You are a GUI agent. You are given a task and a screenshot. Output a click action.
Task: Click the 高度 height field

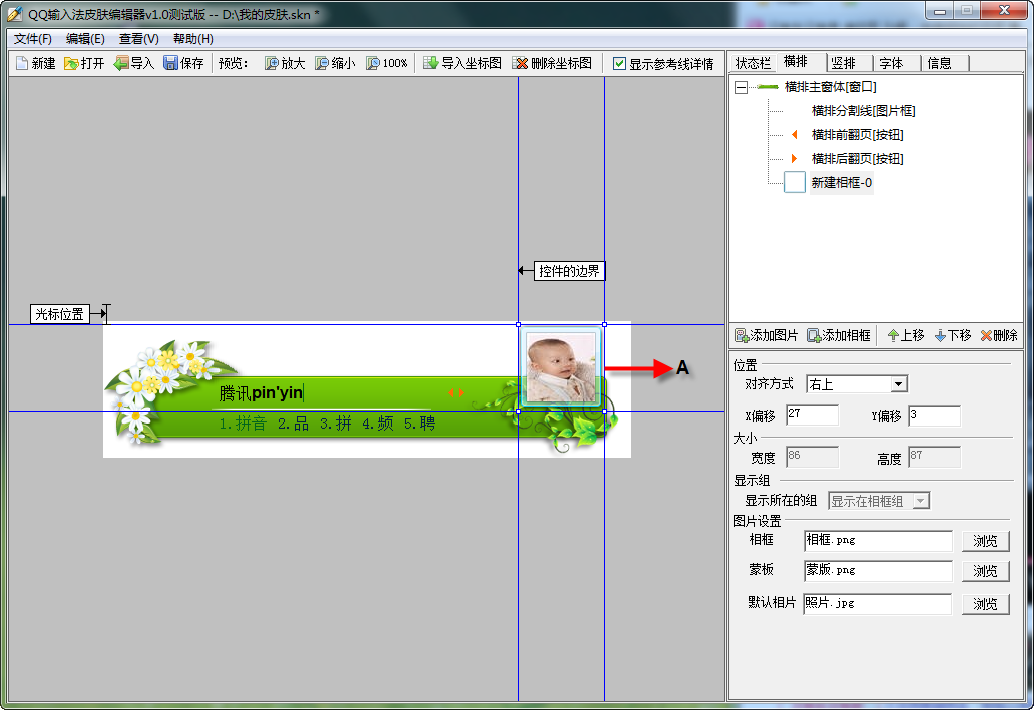[934, 458]
